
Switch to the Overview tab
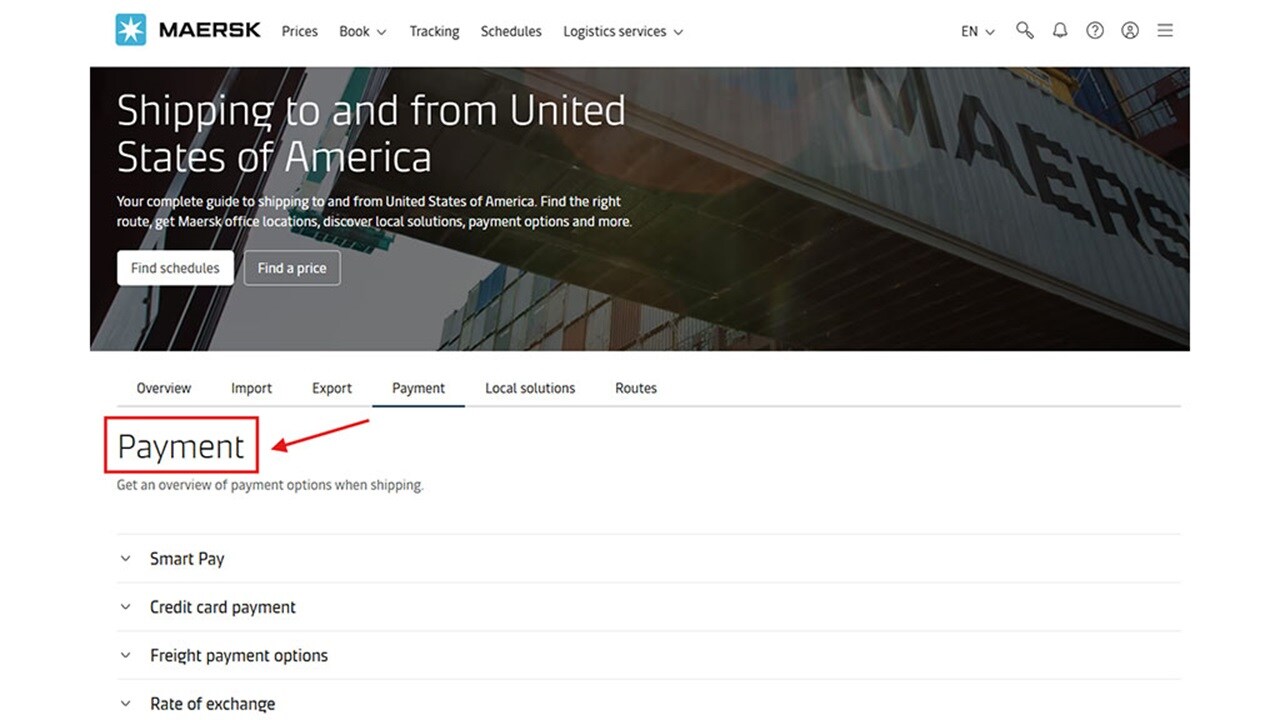tap(164, 388)
